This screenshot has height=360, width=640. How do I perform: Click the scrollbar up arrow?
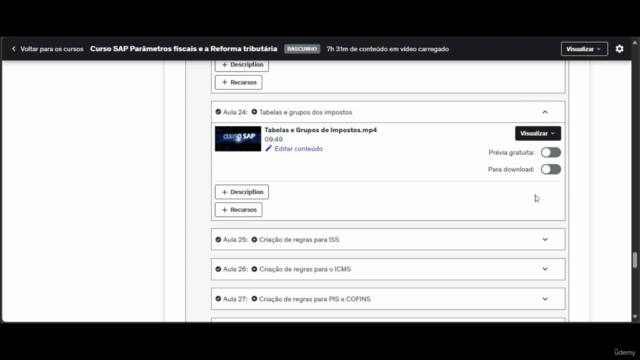[x=635, y=42]
